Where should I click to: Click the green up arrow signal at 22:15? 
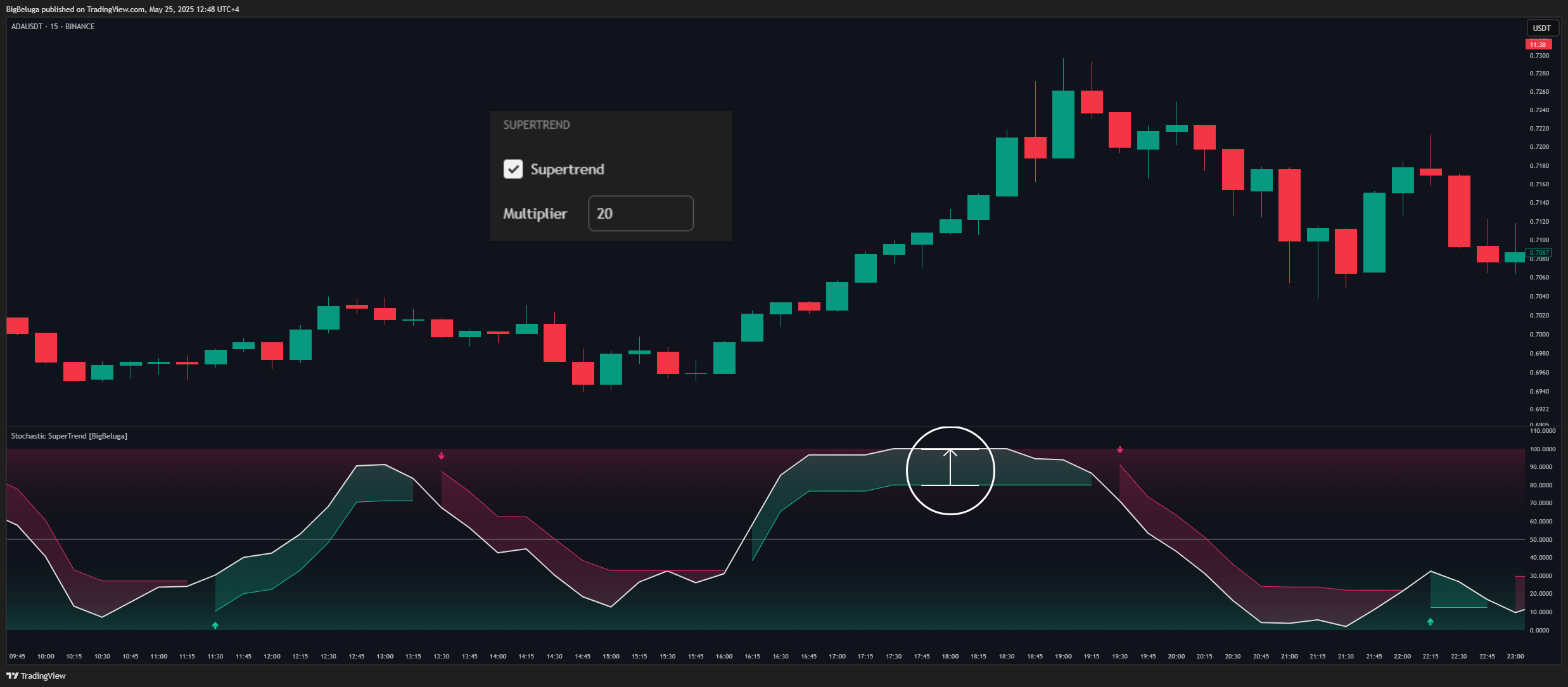(x=1431, y=622)
